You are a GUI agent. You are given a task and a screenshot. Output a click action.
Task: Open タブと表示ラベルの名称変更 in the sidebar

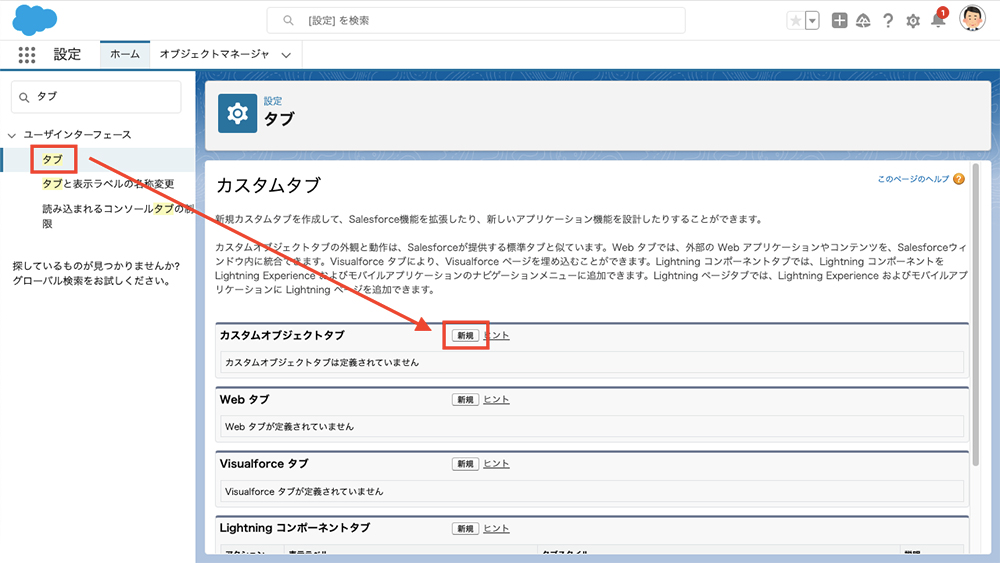[x=108, y=184]
